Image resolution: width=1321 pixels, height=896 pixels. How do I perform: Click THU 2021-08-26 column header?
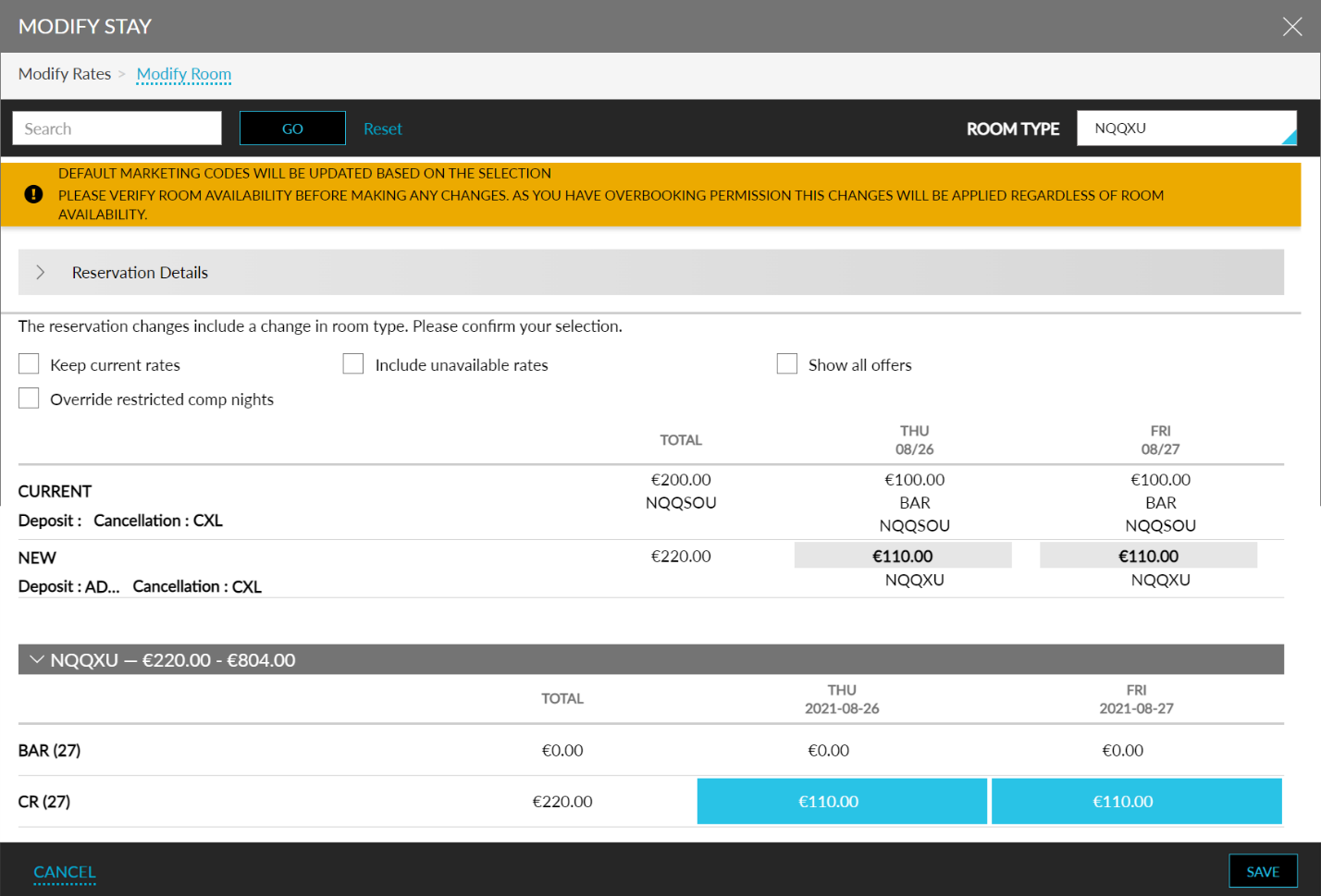click(842, 699)
